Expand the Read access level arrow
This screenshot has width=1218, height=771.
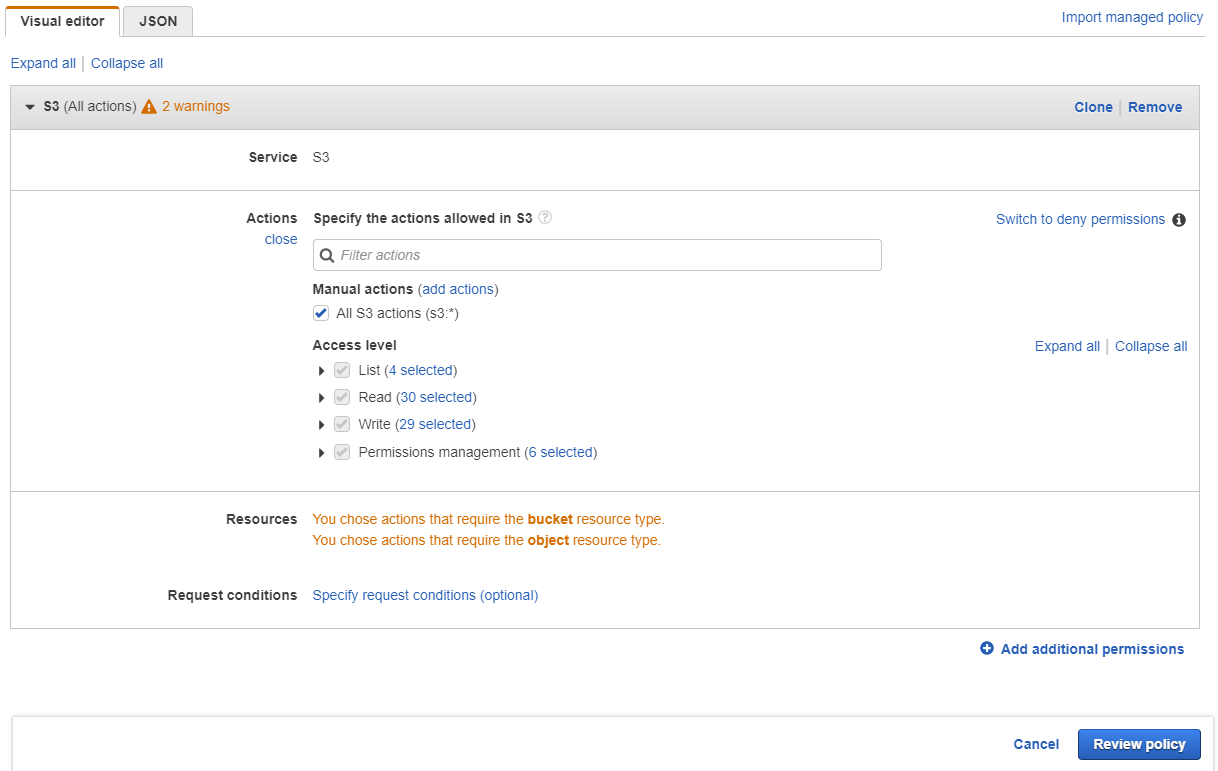[321, 398]
